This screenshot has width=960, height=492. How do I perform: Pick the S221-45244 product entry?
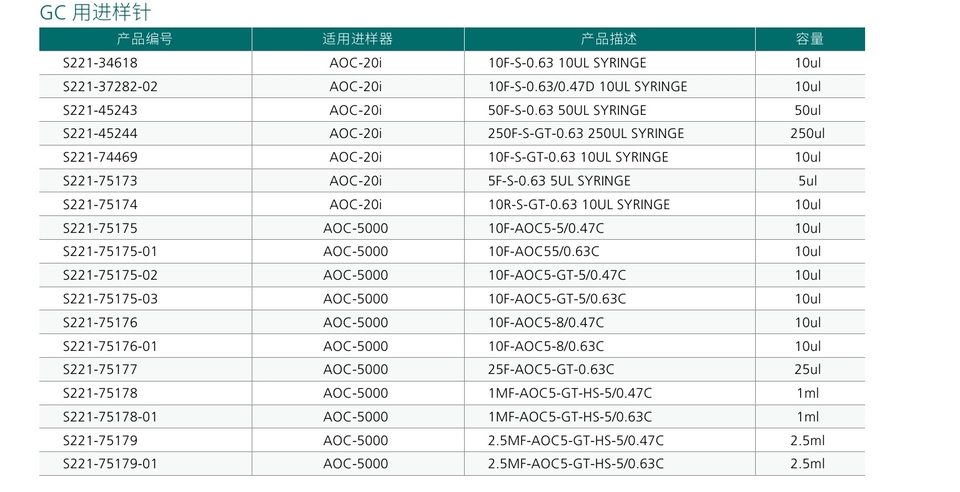(100, 133)
